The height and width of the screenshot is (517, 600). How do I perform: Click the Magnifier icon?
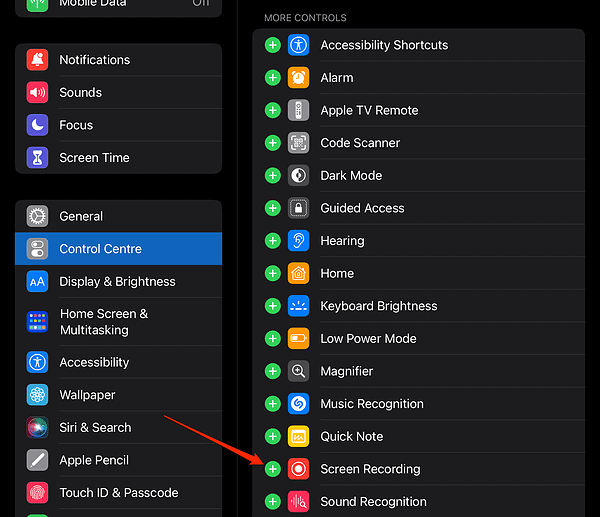(298, 371)
